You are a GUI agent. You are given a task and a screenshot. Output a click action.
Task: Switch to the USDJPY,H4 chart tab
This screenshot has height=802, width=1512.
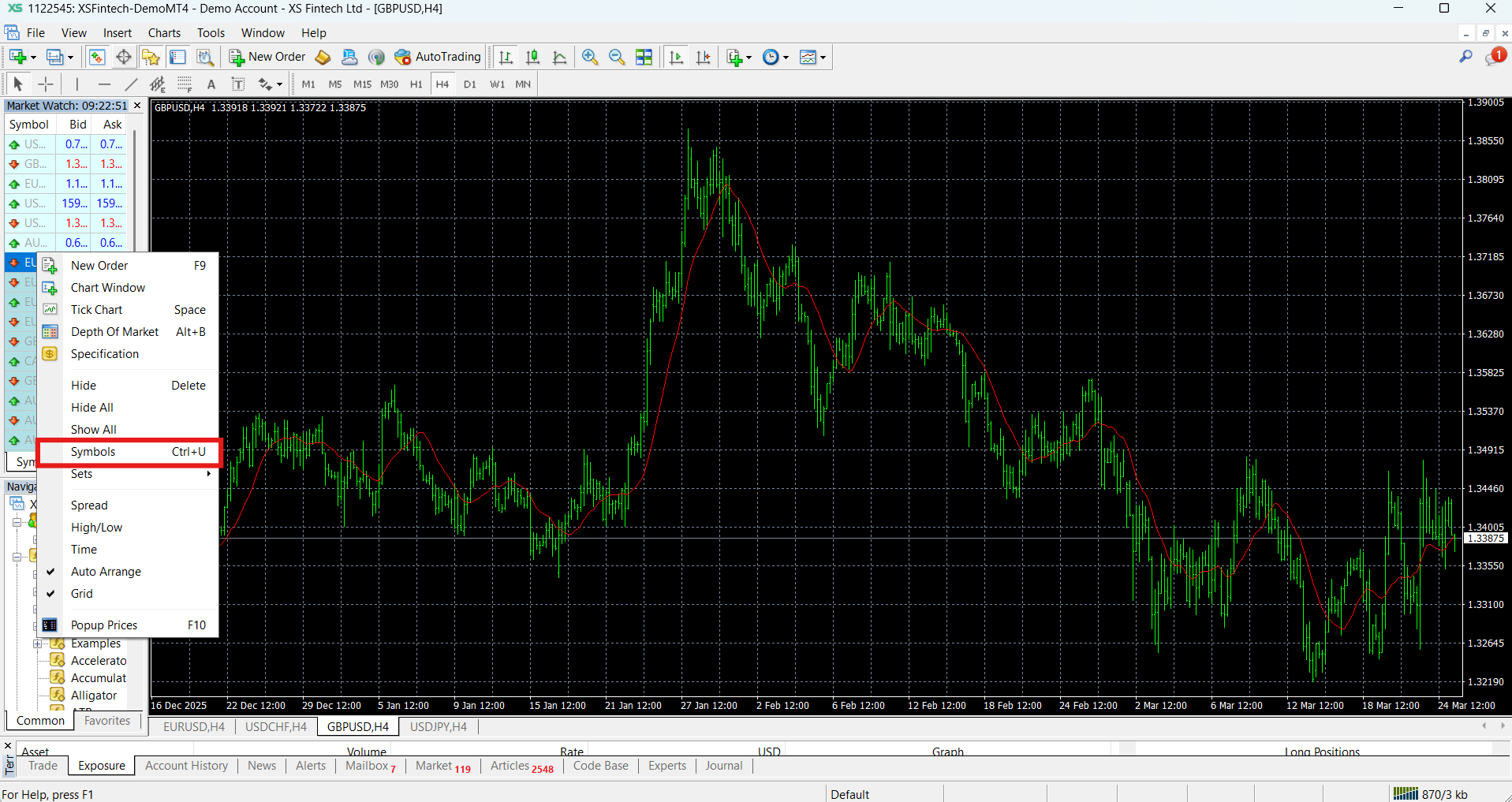(x=438, y=727)
